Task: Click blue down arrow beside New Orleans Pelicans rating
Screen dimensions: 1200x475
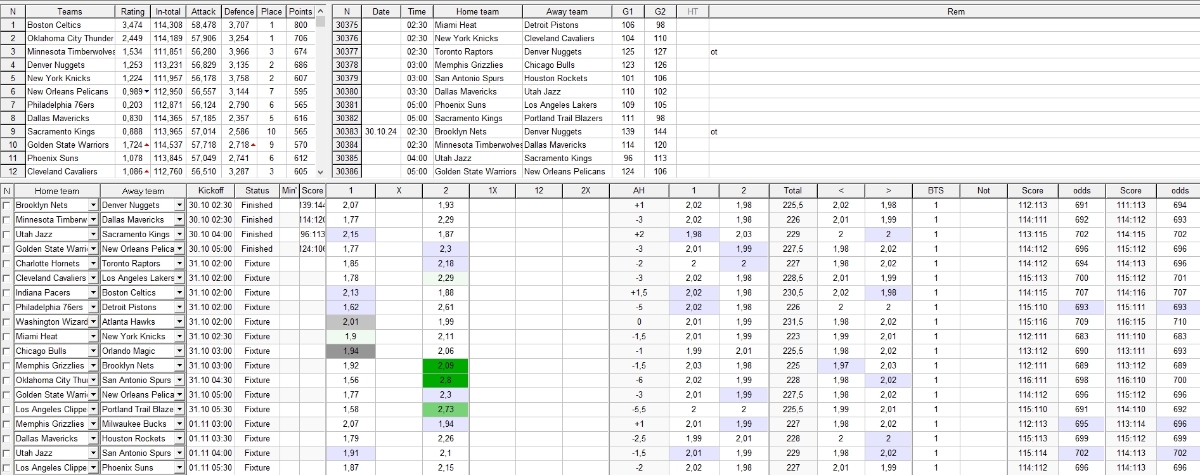Action: coord(147,91)
